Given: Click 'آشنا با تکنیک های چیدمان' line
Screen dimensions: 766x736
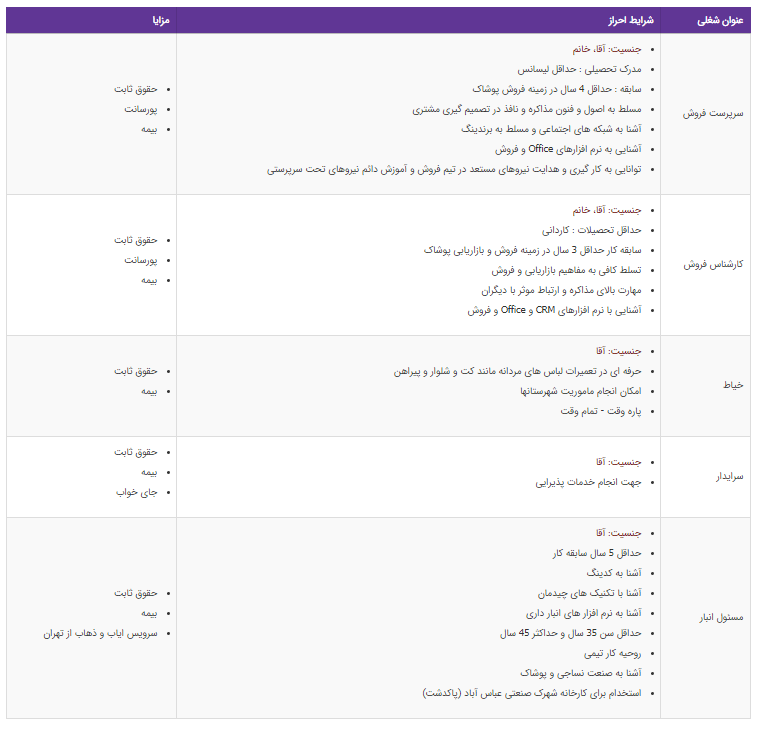Looking at the screenshot, I should [x=590, y=593].
